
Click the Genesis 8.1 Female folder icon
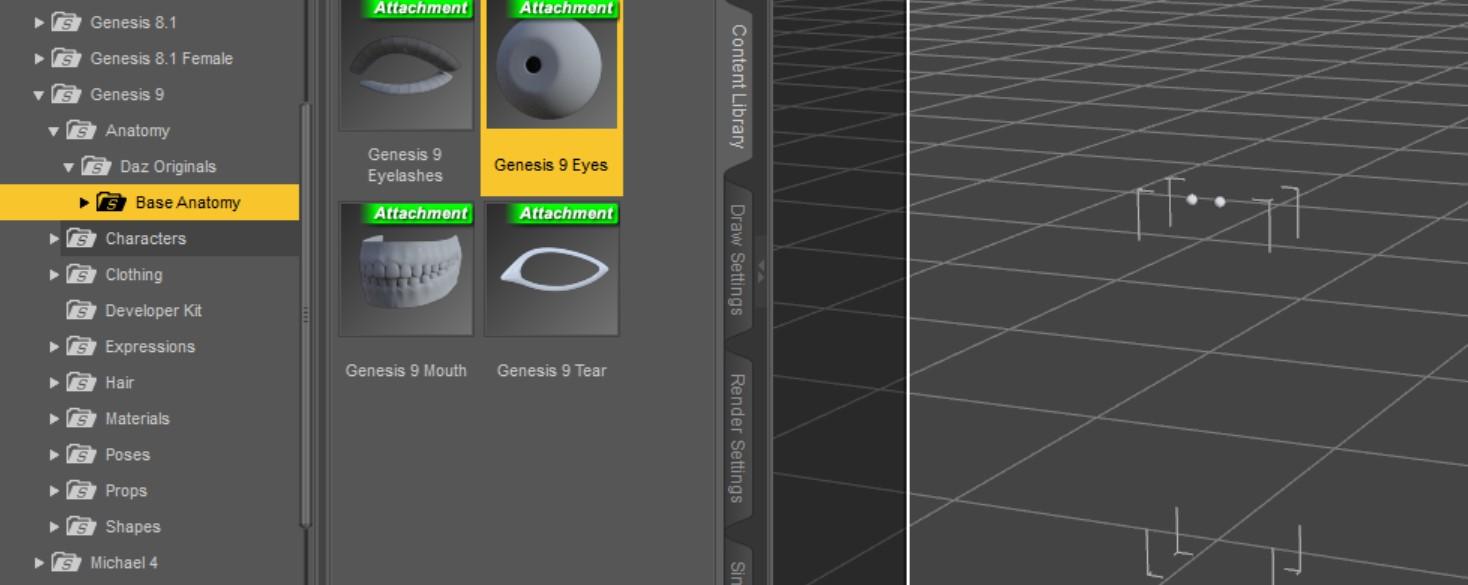66,58
